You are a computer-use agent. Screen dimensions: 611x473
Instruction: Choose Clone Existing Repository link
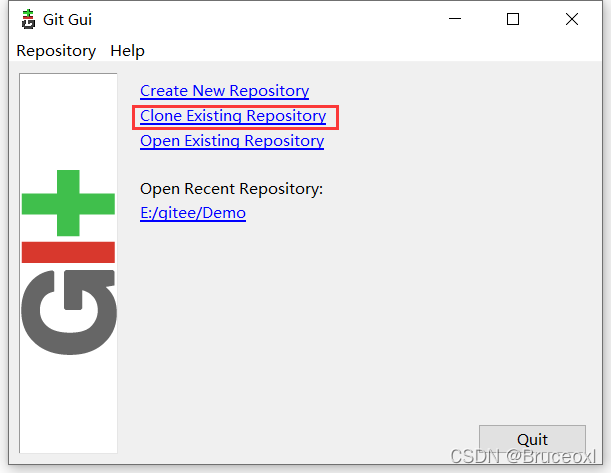pyautogui.click(x=233, y=116)
